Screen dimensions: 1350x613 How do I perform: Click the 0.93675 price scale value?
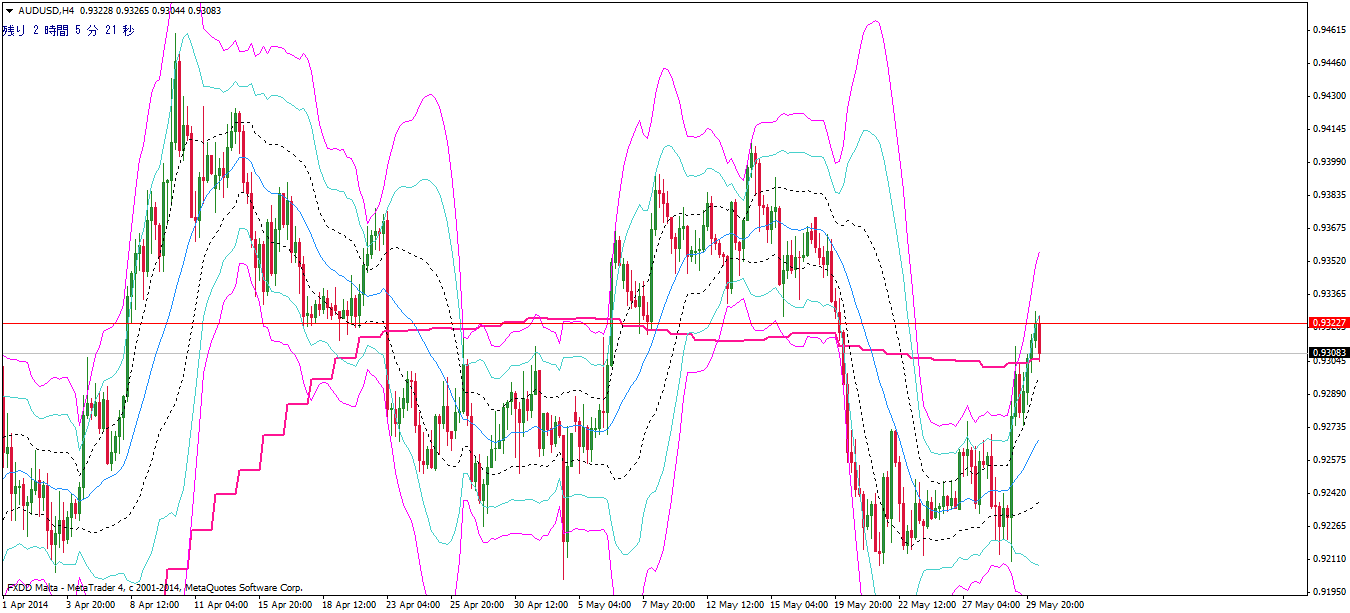(x=1329, y=228)
